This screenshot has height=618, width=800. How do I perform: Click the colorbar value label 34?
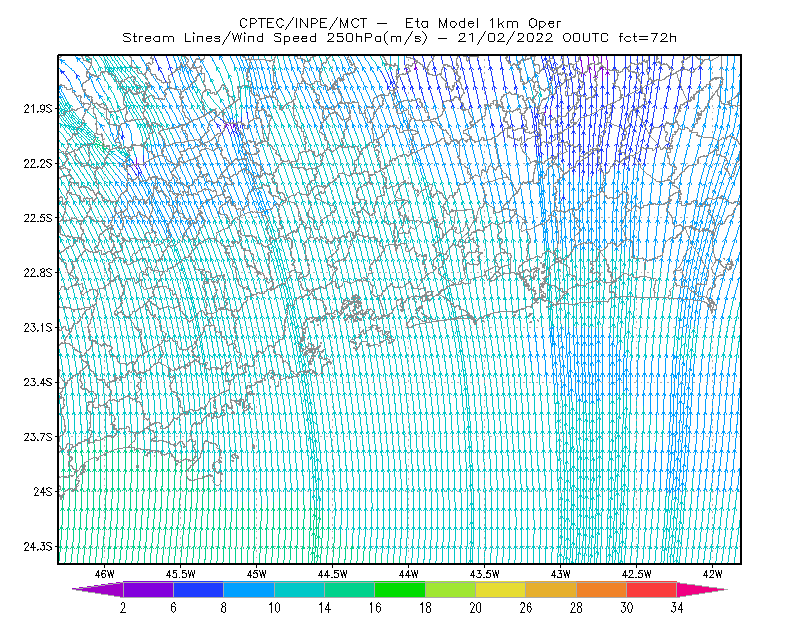pyautogui.click(x=677, y=608)
